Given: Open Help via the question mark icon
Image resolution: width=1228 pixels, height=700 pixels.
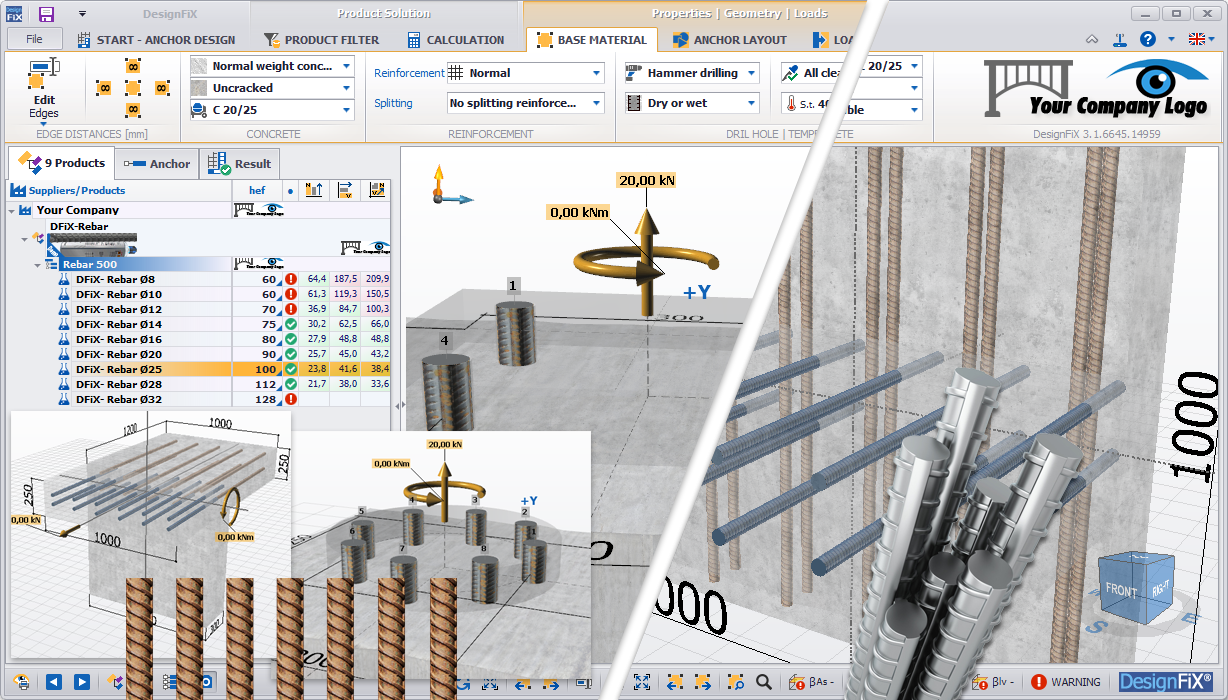Looking at the screenshot, I should pyautogui.click(x=1147, y=39).
